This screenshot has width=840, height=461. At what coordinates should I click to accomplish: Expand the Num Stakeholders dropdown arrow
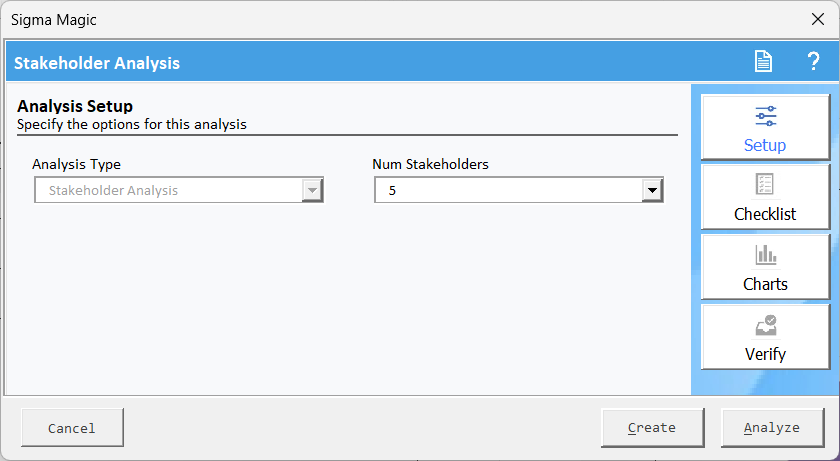click(x=652, y=190)
